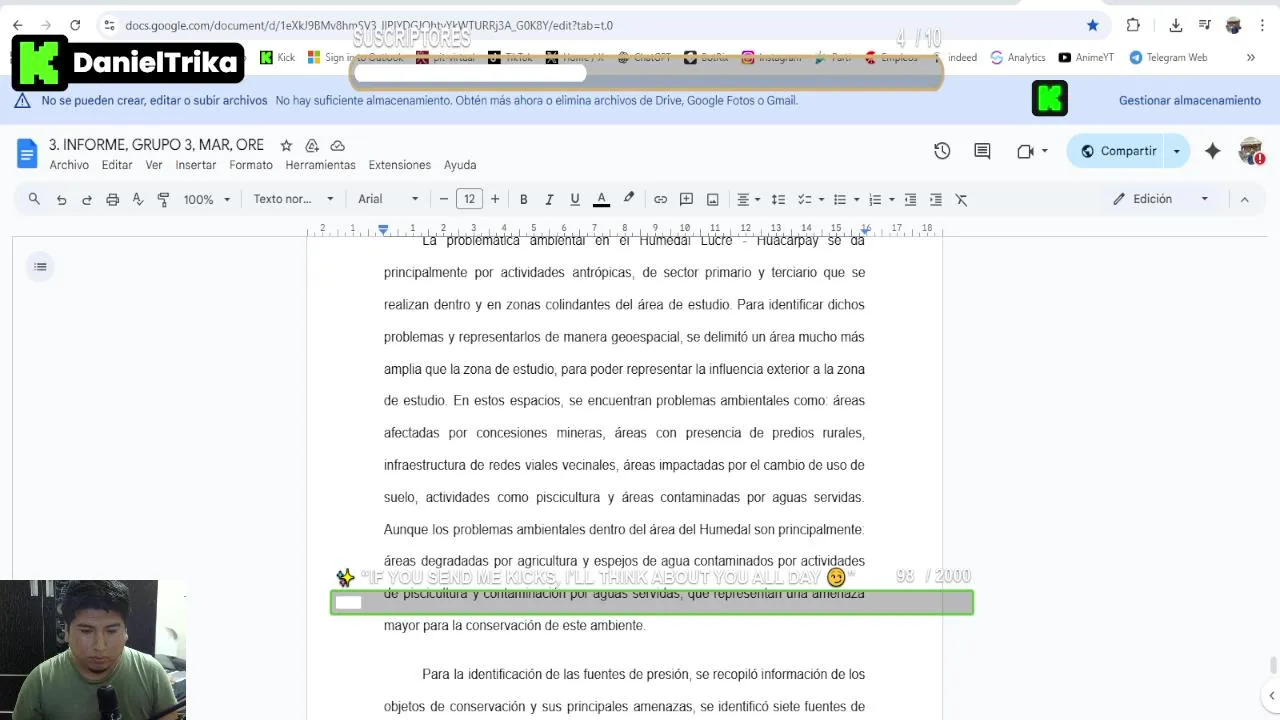Open the Ver menu
The image size is (1280, 720).
click(154, 165)
